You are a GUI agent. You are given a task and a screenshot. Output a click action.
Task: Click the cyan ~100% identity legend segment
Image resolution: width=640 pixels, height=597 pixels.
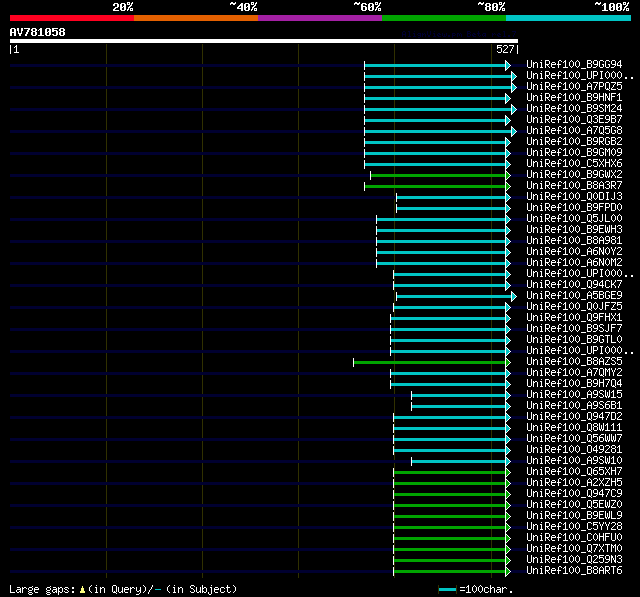569,18
